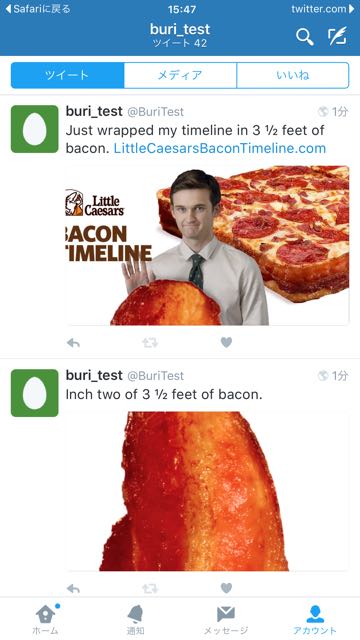Open the 通知 notifications tab
The width and height of the screenshot is (360, 640).
[x=135, y=619]
